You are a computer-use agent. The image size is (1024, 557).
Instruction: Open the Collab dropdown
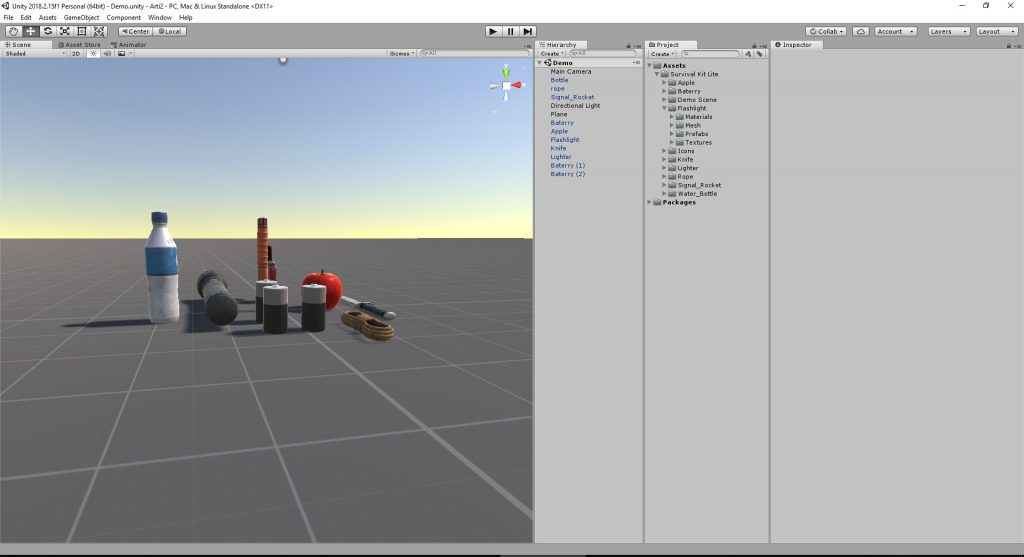826,31
